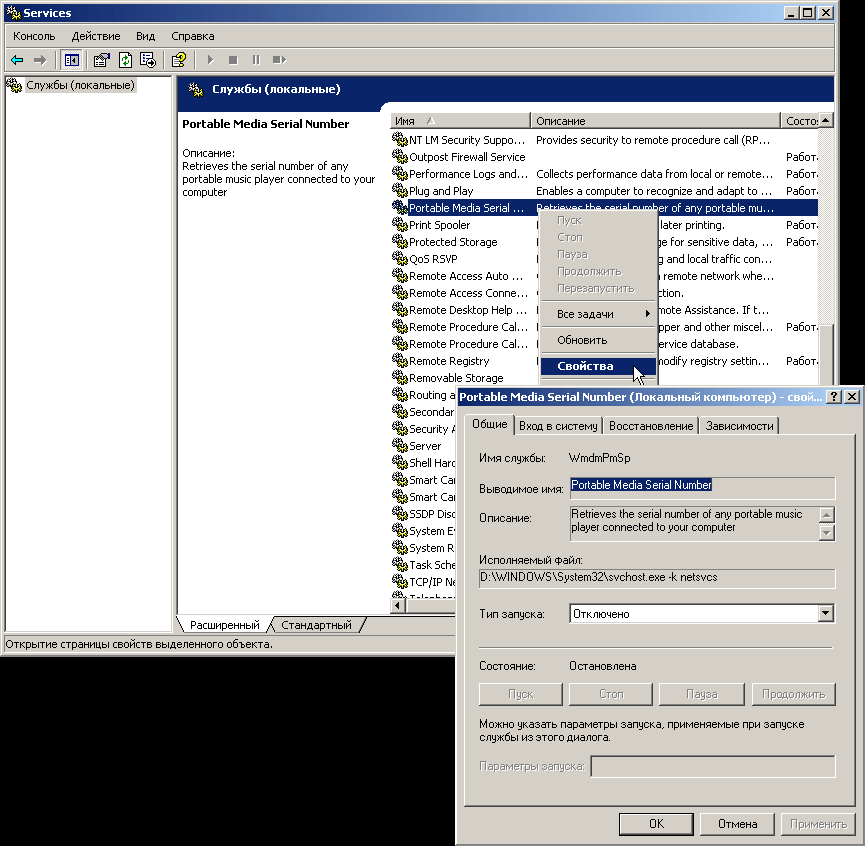The image size is (865, 846).
Task: Click gear icon of Removable Storage service
Action: point(399,377)
